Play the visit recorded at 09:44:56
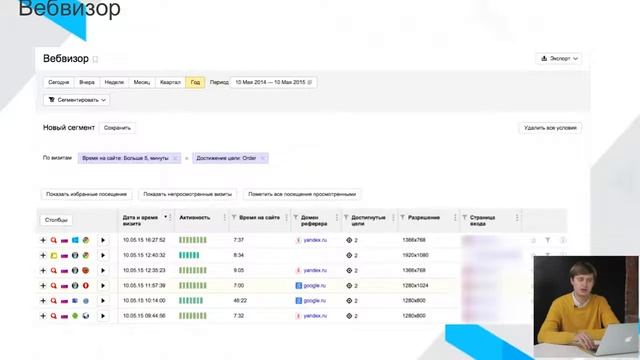This screenshot has height=360, width=640. 103,316
